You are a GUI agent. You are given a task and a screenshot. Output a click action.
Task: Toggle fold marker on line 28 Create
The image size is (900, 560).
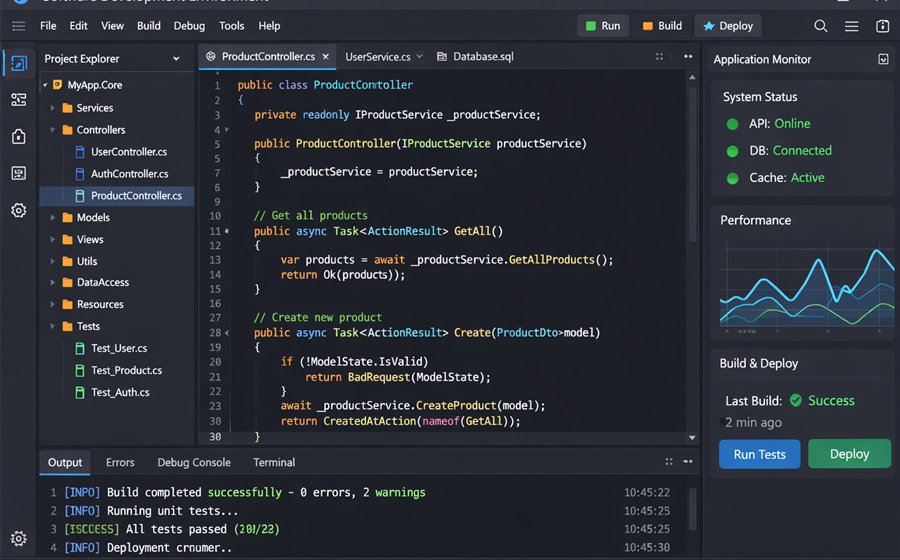[x=227, y=333]
